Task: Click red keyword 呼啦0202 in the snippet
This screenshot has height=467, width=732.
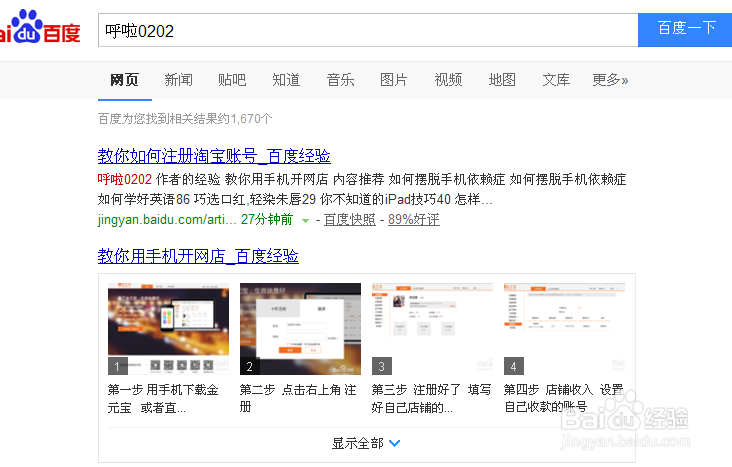Action: (125, 179)
